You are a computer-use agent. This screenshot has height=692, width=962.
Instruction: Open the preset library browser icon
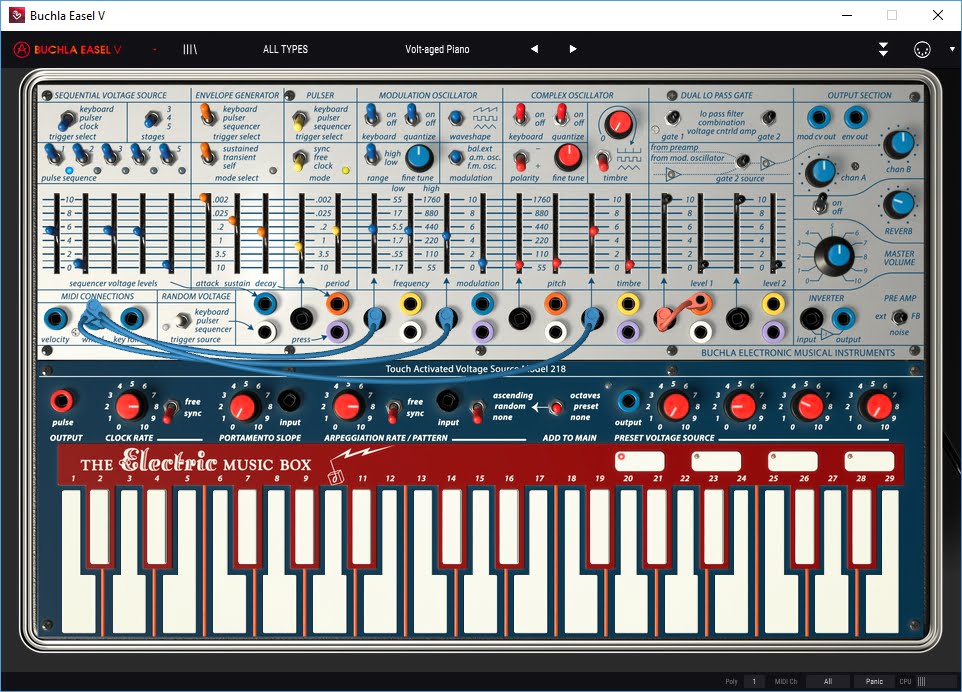tap(190, 49)
